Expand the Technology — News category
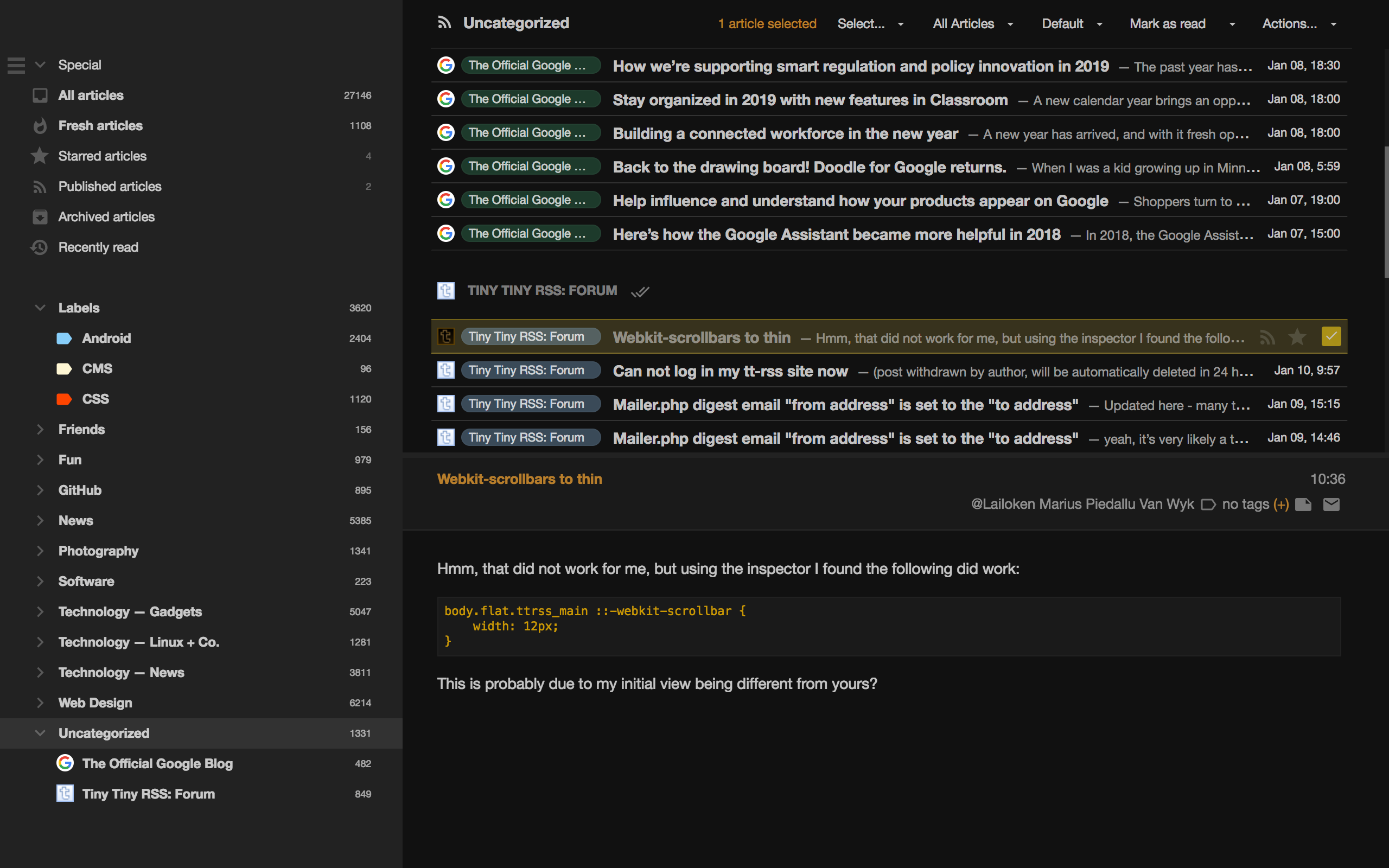The height and width of the screenshot is (868, 1389). (x=40, y=673)
